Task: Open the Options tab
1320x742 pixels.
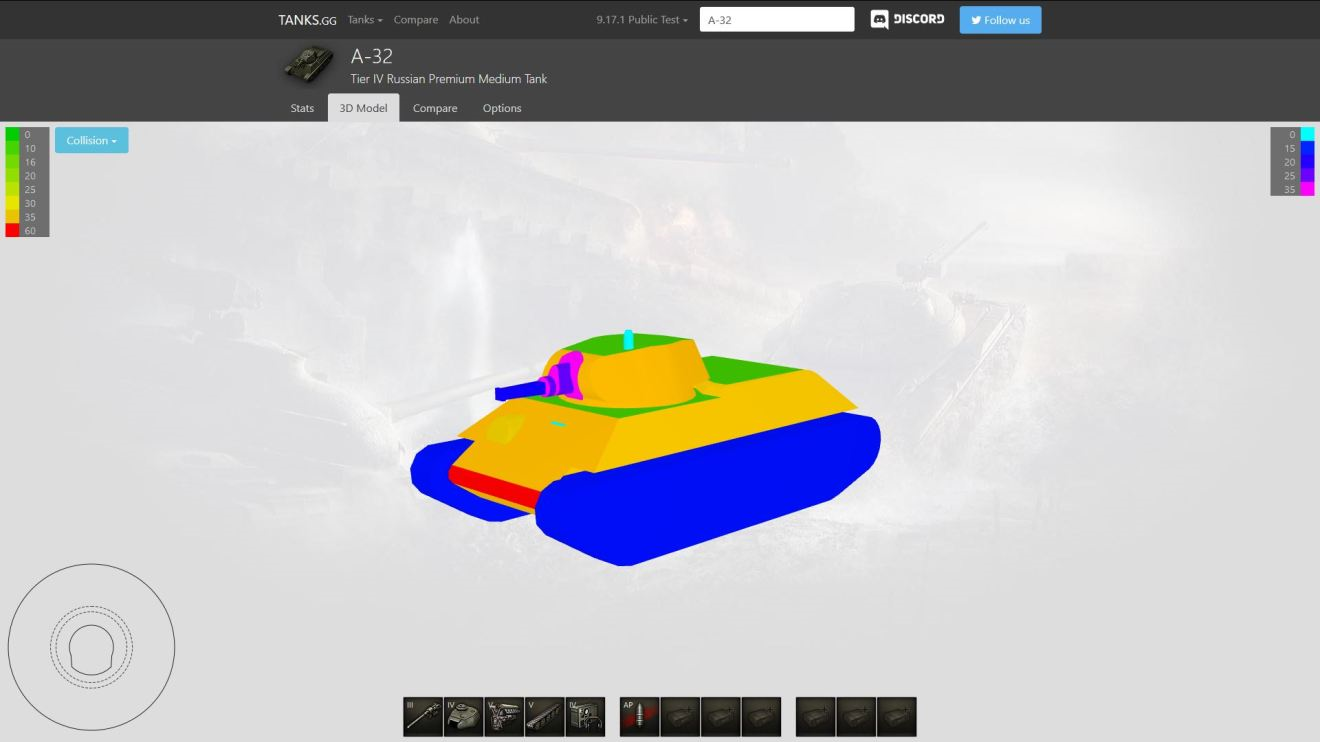Action: click(x=502, y=108)
